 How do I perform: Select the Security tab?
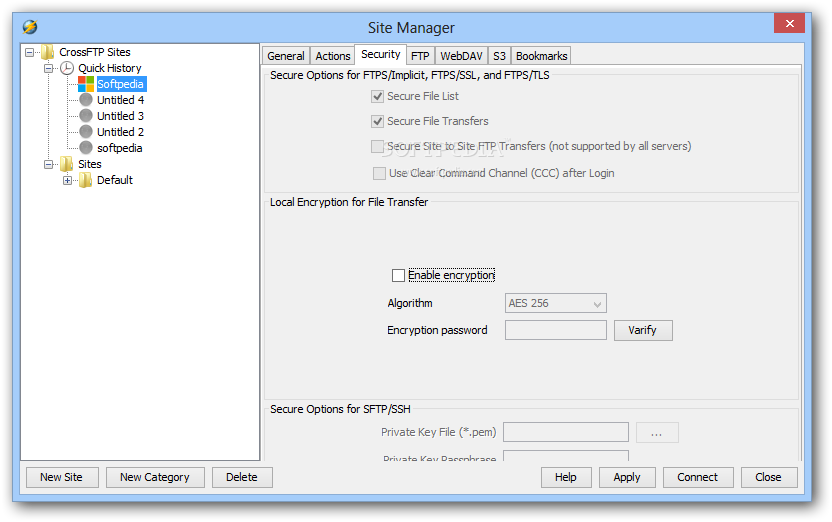(380, 54)
